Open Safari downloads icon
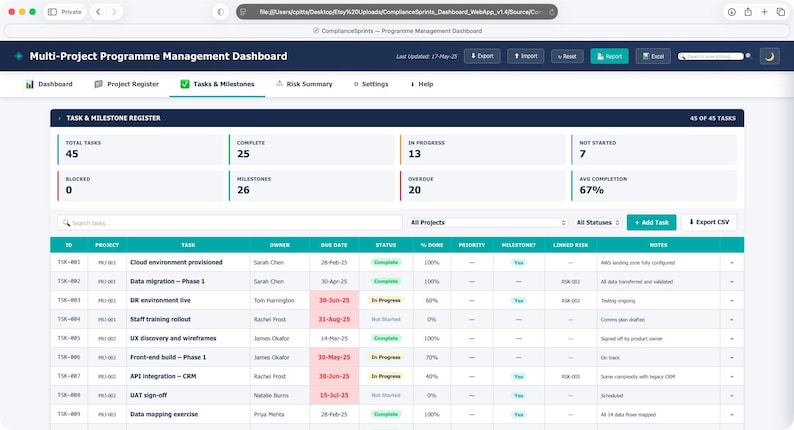Screen dimensions: 794x430 click(732, 12)
